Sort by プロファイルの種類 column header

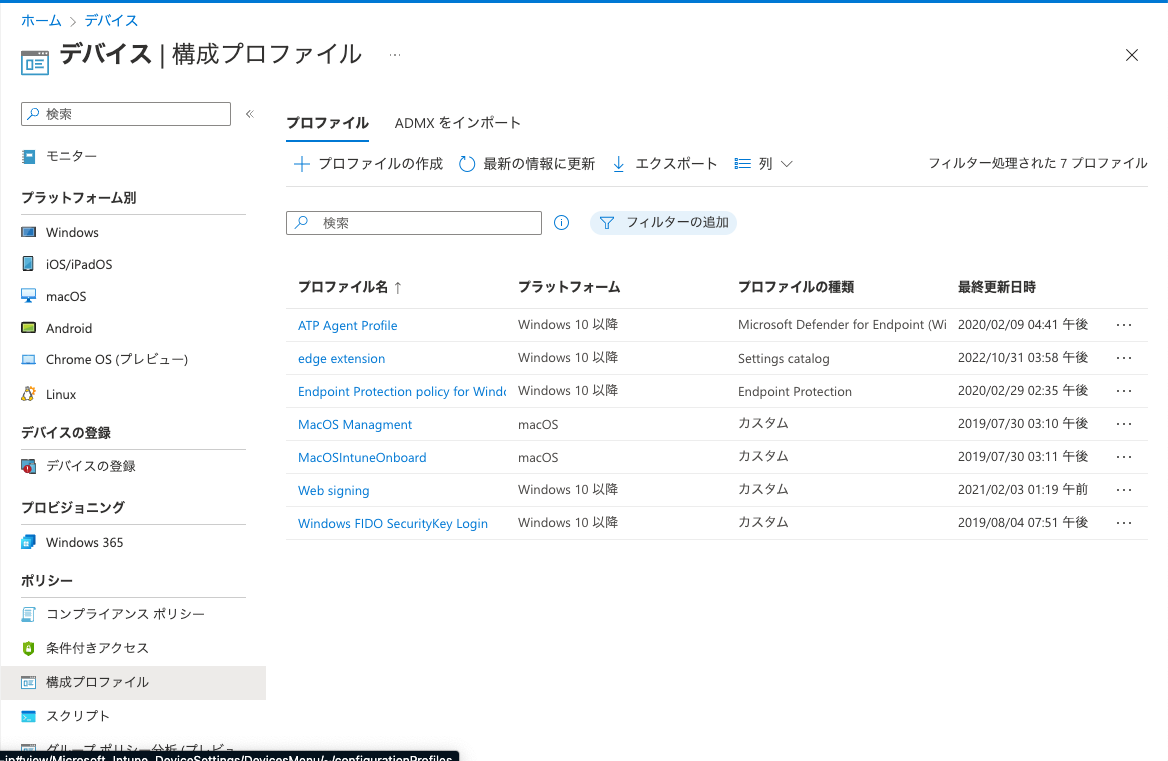click(x=796, y=287)
